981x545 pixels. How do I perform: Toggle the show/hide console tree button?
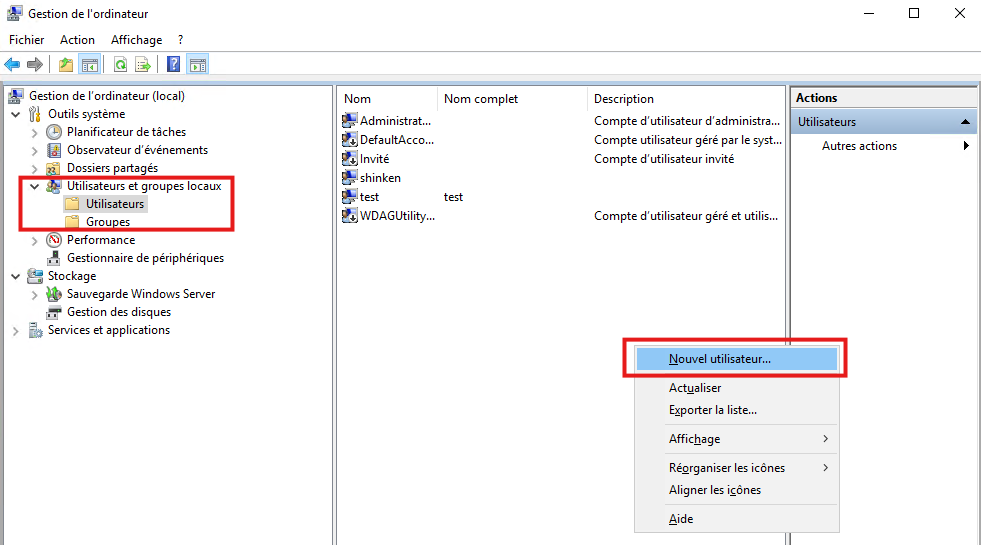click(90, 65)
